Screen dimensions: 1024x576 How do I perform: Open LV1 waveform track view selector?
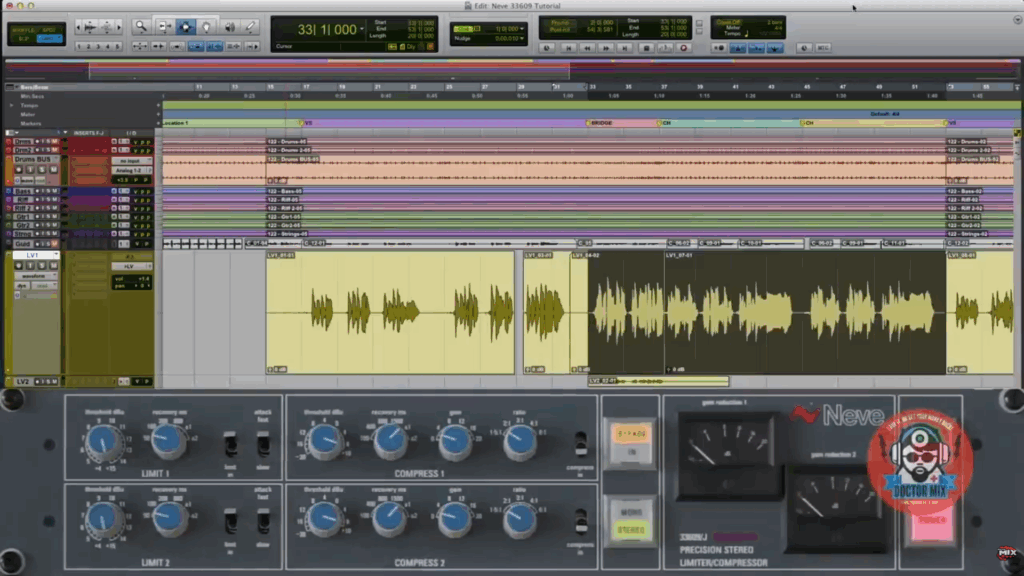(36, 276)
